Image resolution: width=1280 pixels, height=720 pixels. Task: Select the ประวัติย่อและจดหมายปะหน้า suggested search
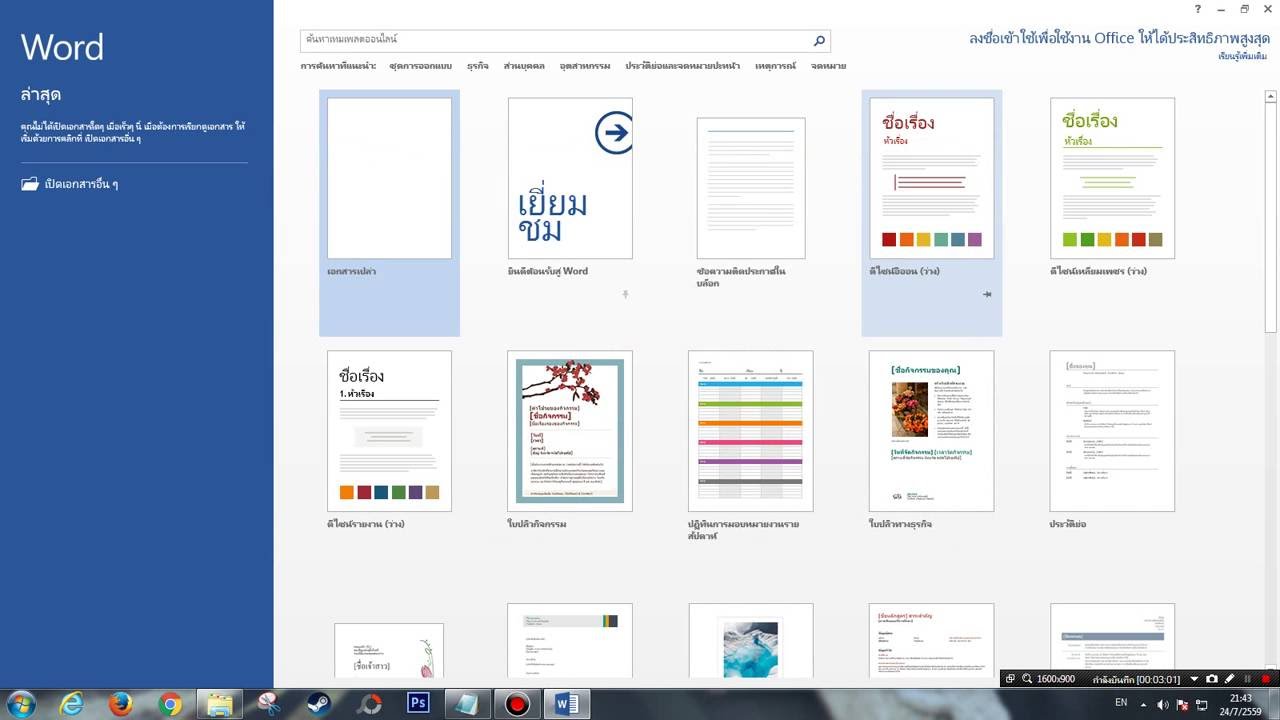point(683,66)
